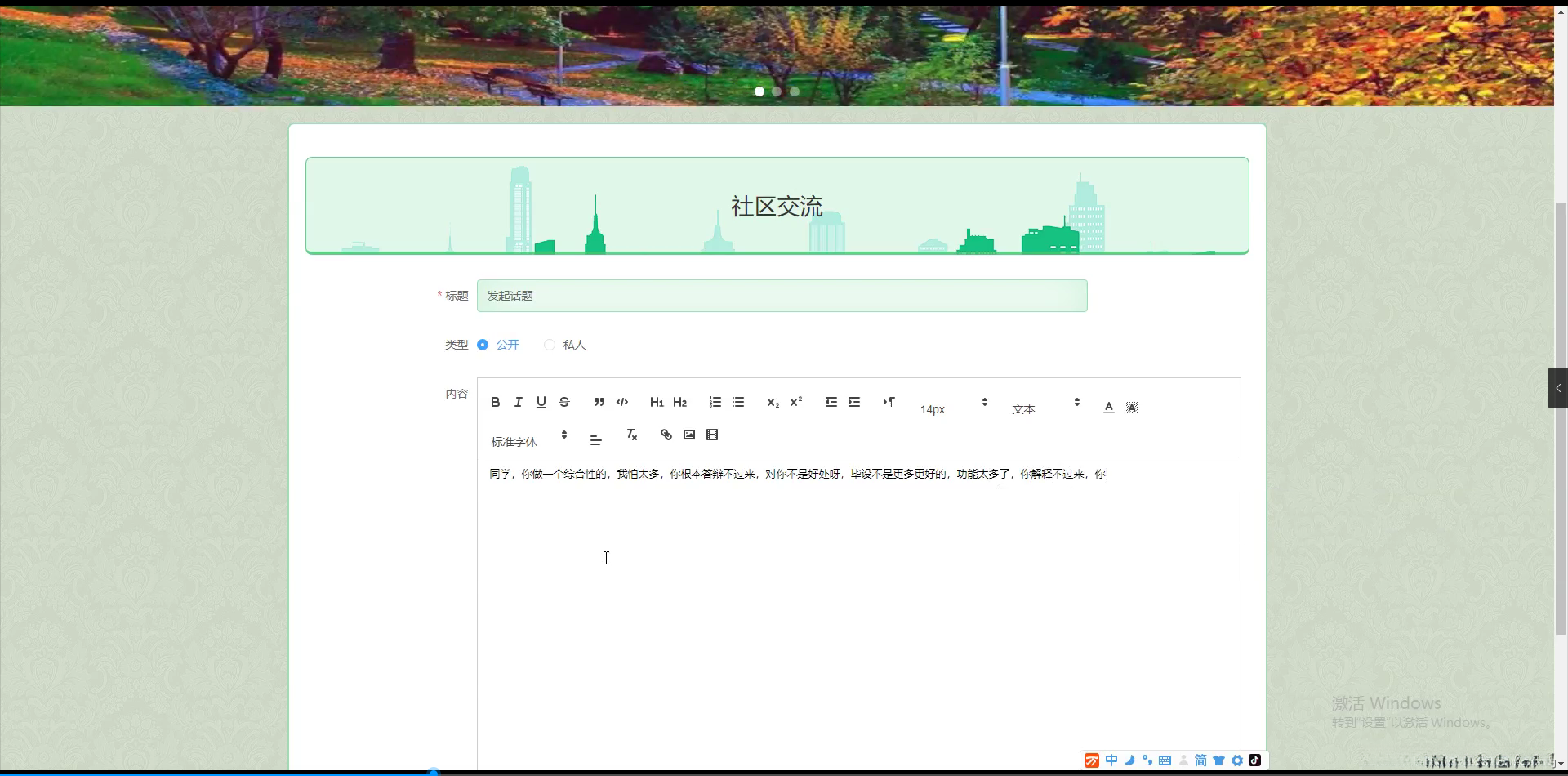The image size is (1568, 776).
Task: Open the input method skin shirt icon
Action: tap(1218, 760)
